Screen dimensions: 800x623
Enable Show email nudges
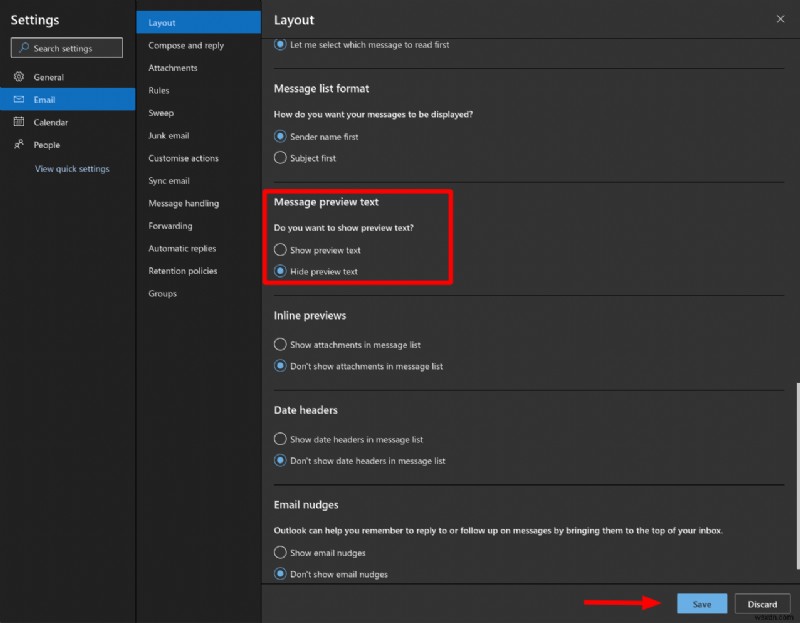pos(280,552)
